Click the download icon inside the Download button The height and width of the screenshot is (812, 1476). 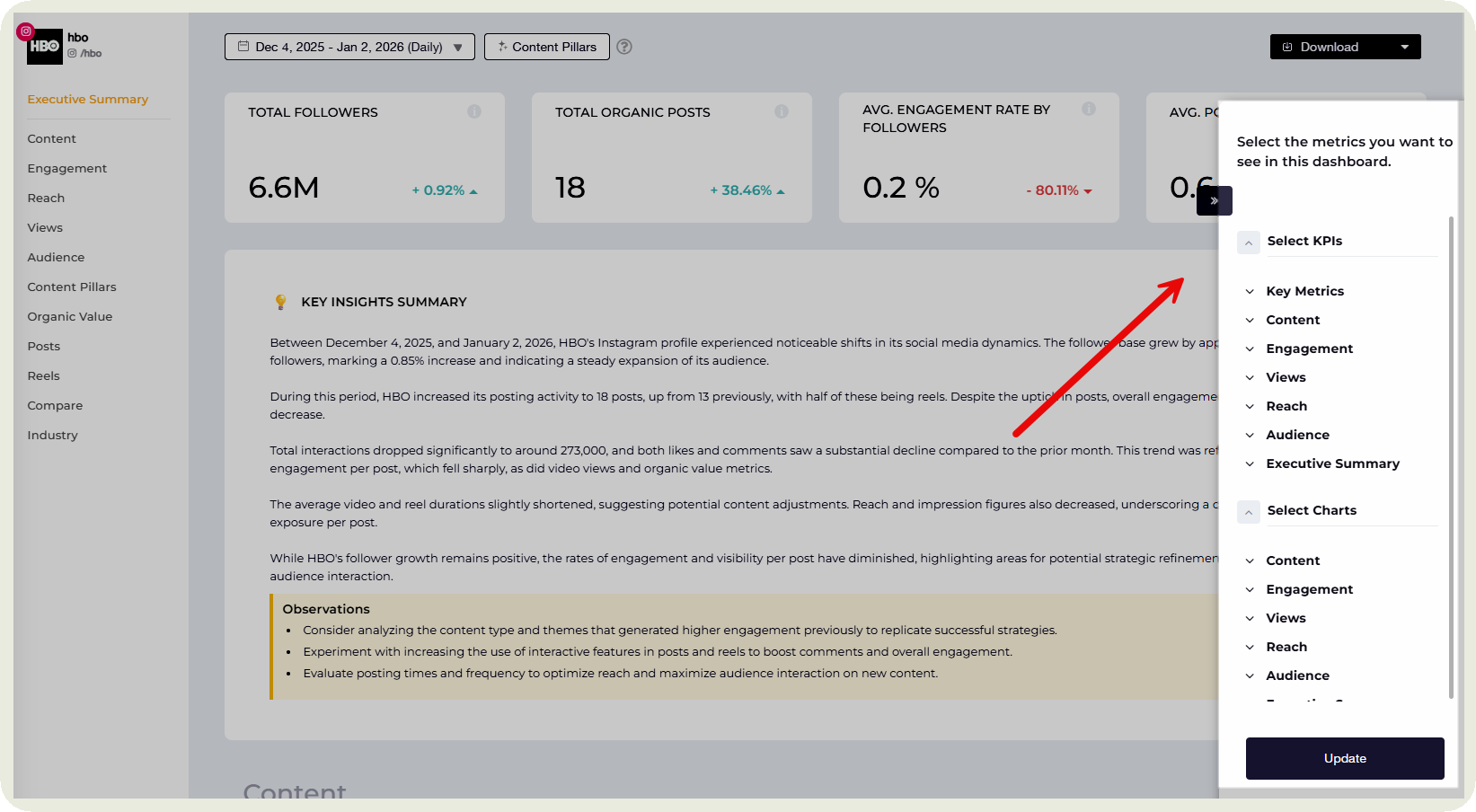tap(1286, 46)
